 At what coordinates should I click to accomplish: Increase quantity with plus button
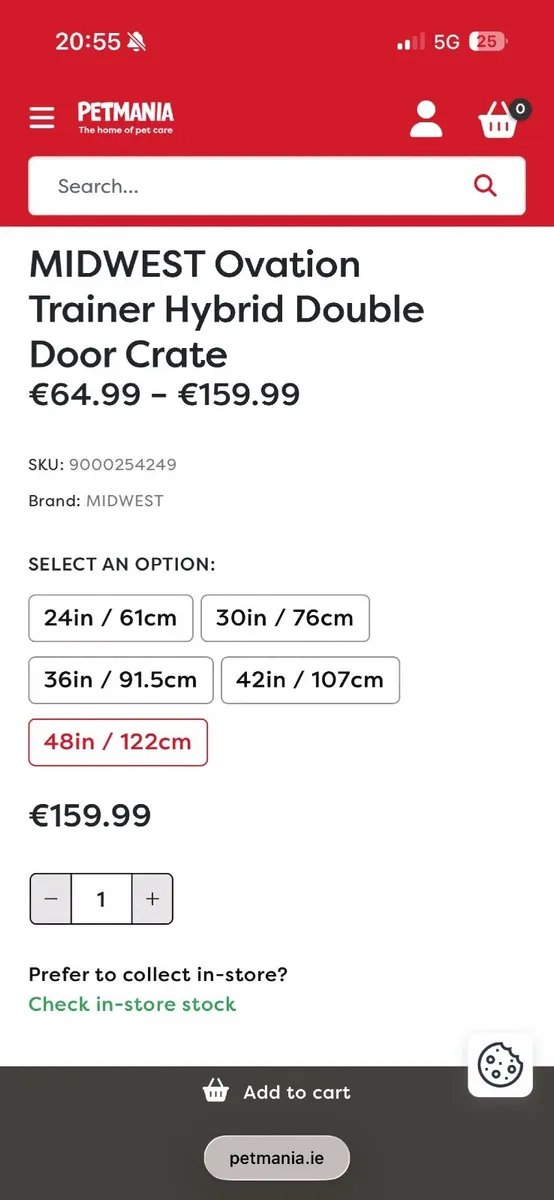[x=152, y=898]
